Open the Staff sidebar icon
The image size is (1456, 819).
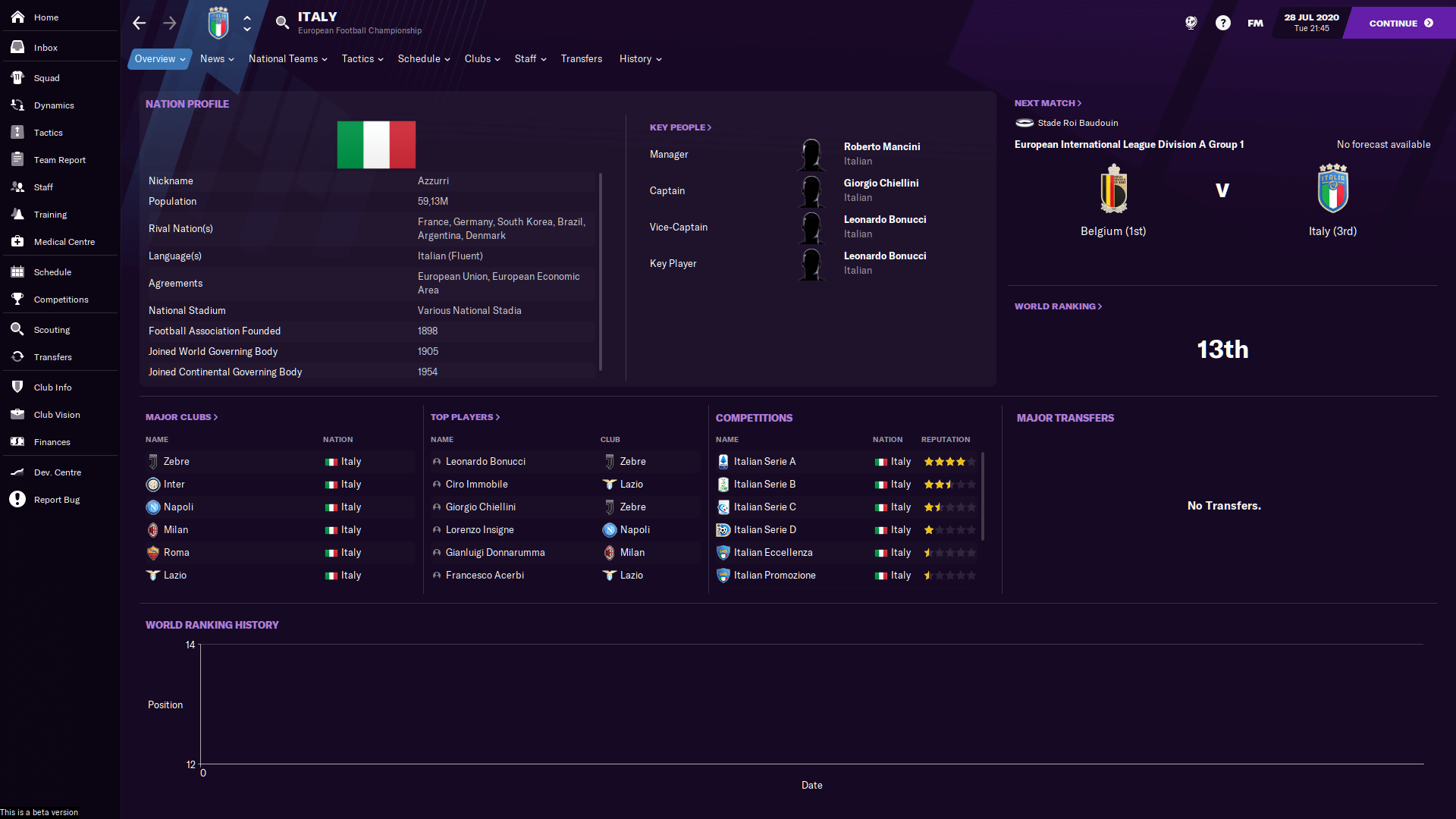(x=17, y=187)
